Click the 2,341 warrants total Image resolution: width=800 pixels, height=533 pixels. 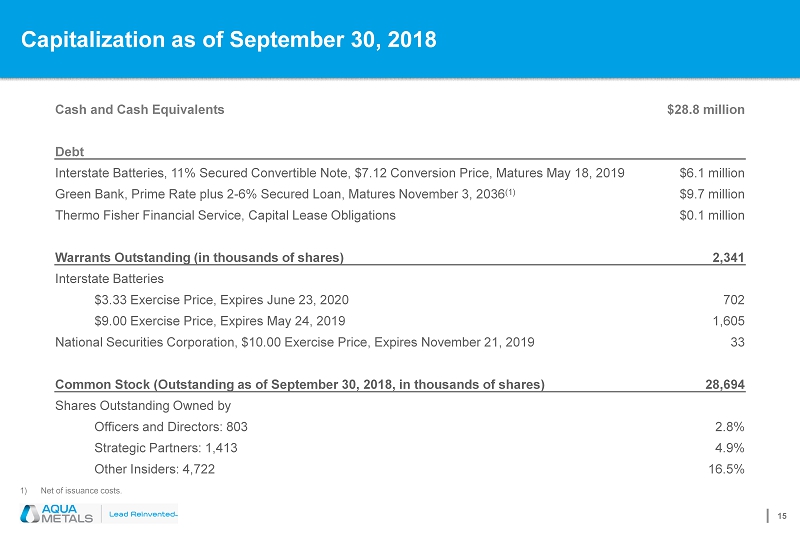tap(727, 257)
